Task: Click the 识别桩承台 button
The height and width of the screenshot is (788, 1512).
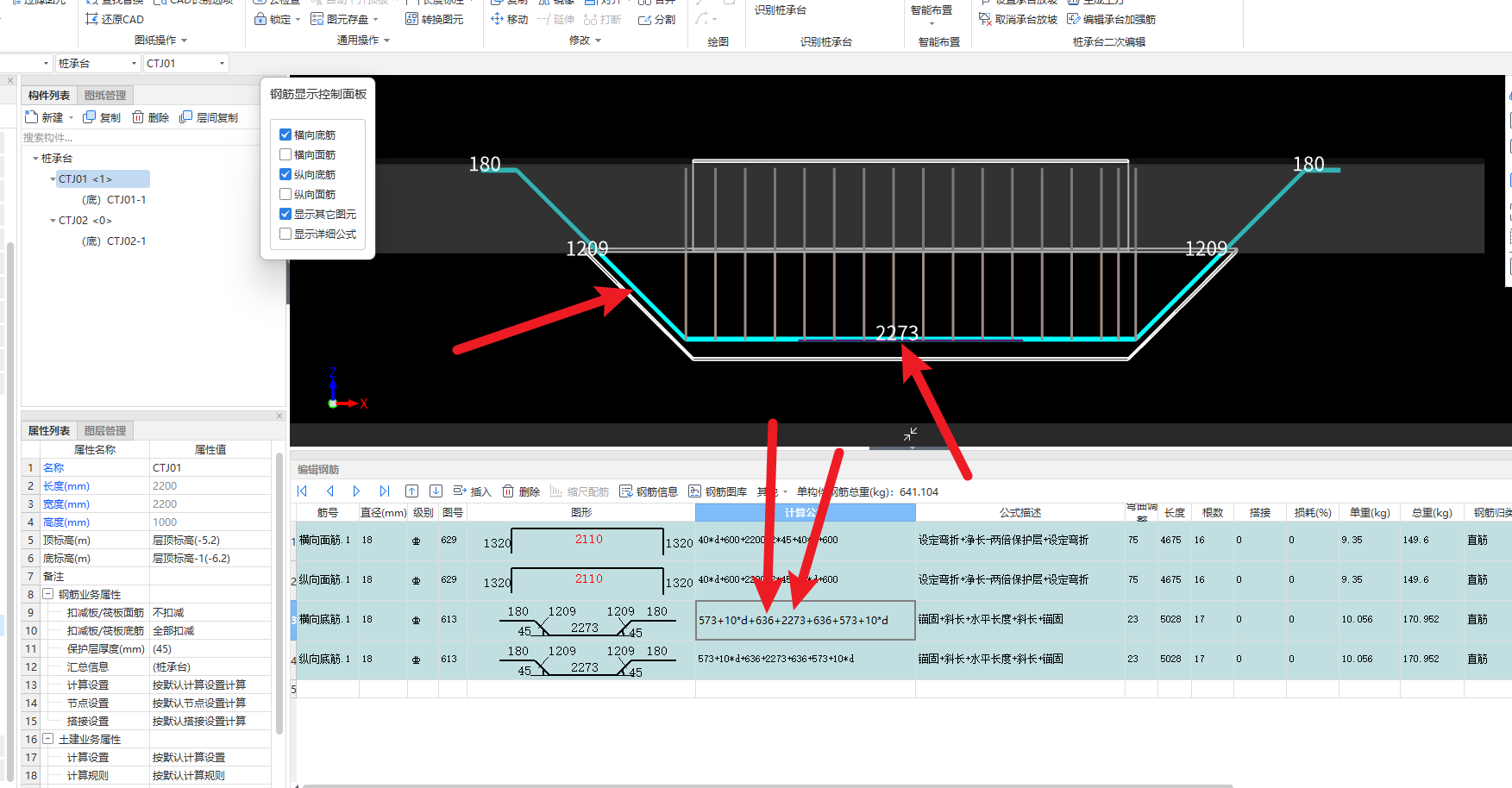Action: coord(781,10)
